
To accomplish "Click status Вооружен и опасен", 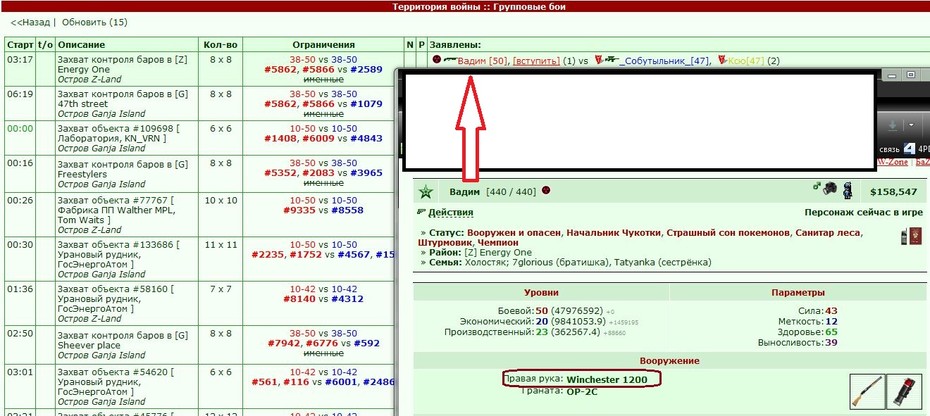I will pyautogui.click(x=513, y=233).
